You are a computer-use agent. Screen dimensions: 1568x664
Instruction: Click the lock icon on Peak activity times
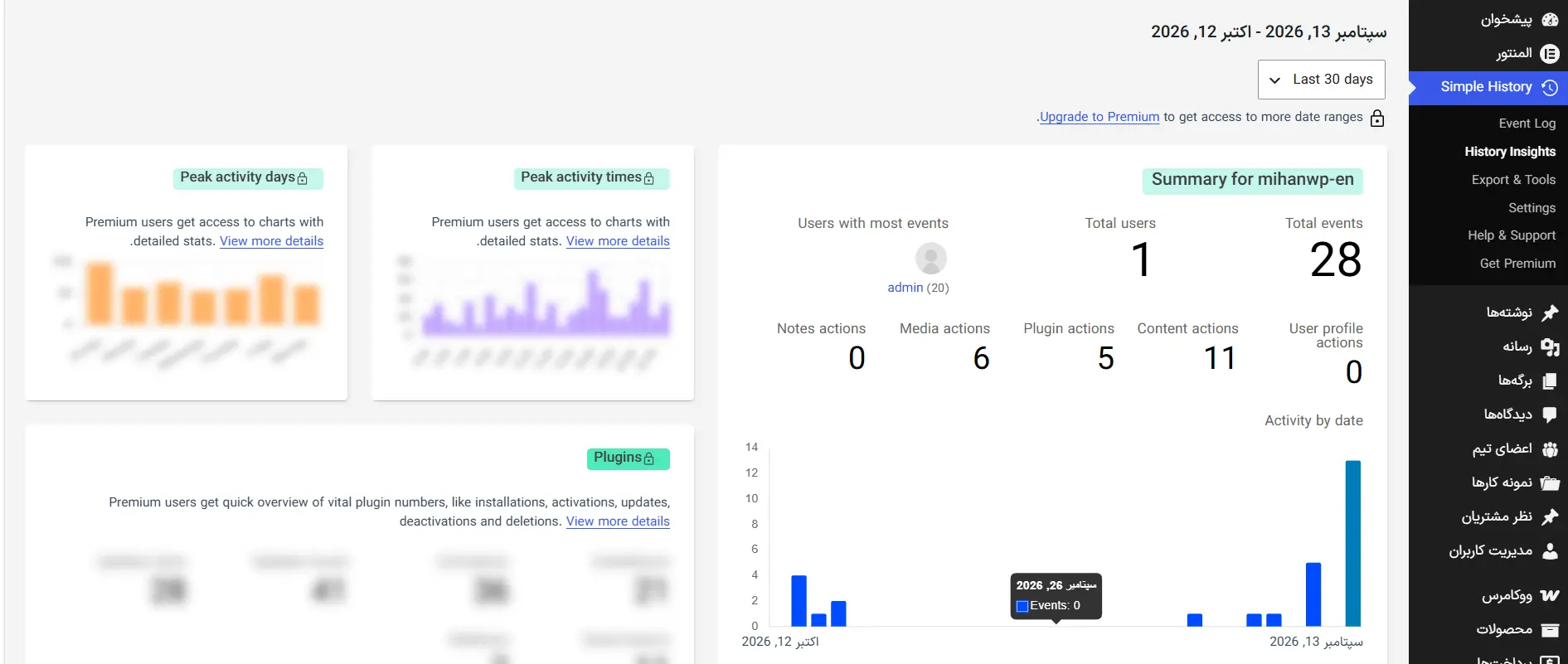648,178
